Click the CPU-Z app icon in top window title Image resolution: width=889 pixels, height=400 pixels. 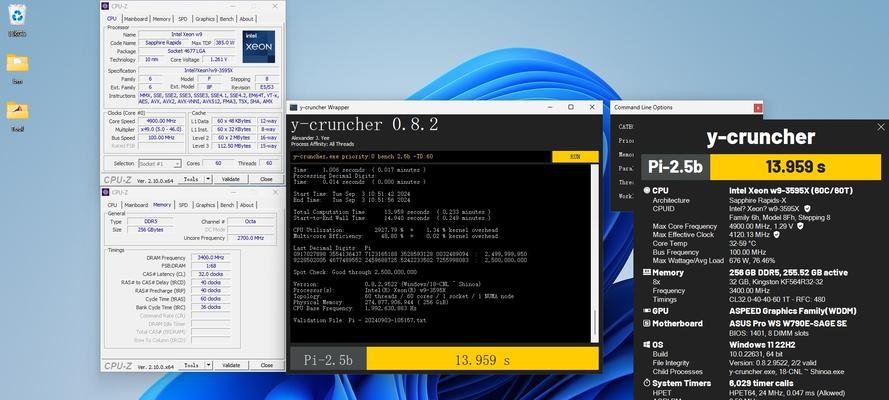[x=105, y=6]
